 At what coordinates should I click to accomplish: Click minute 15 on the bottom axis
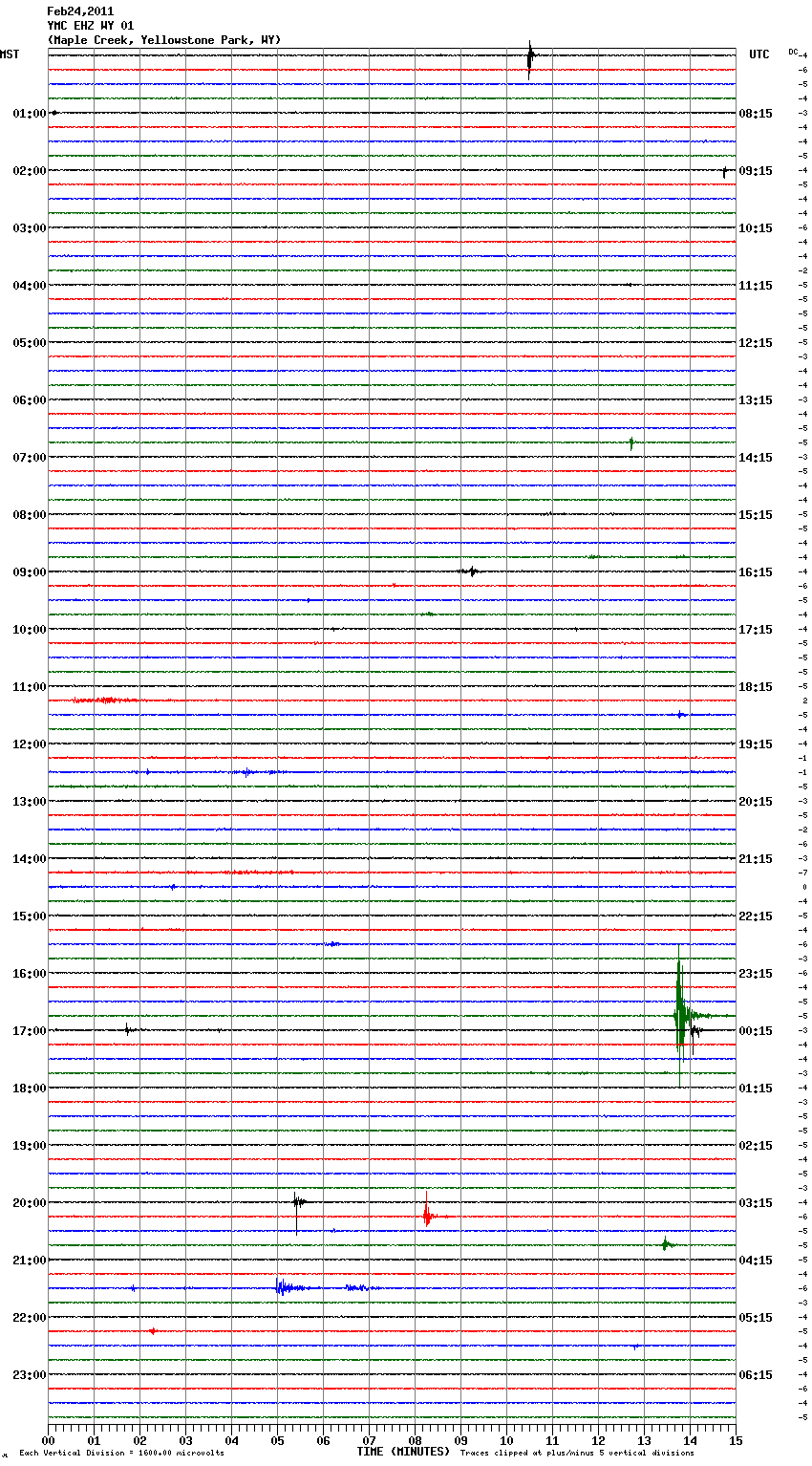[736, 1440]
